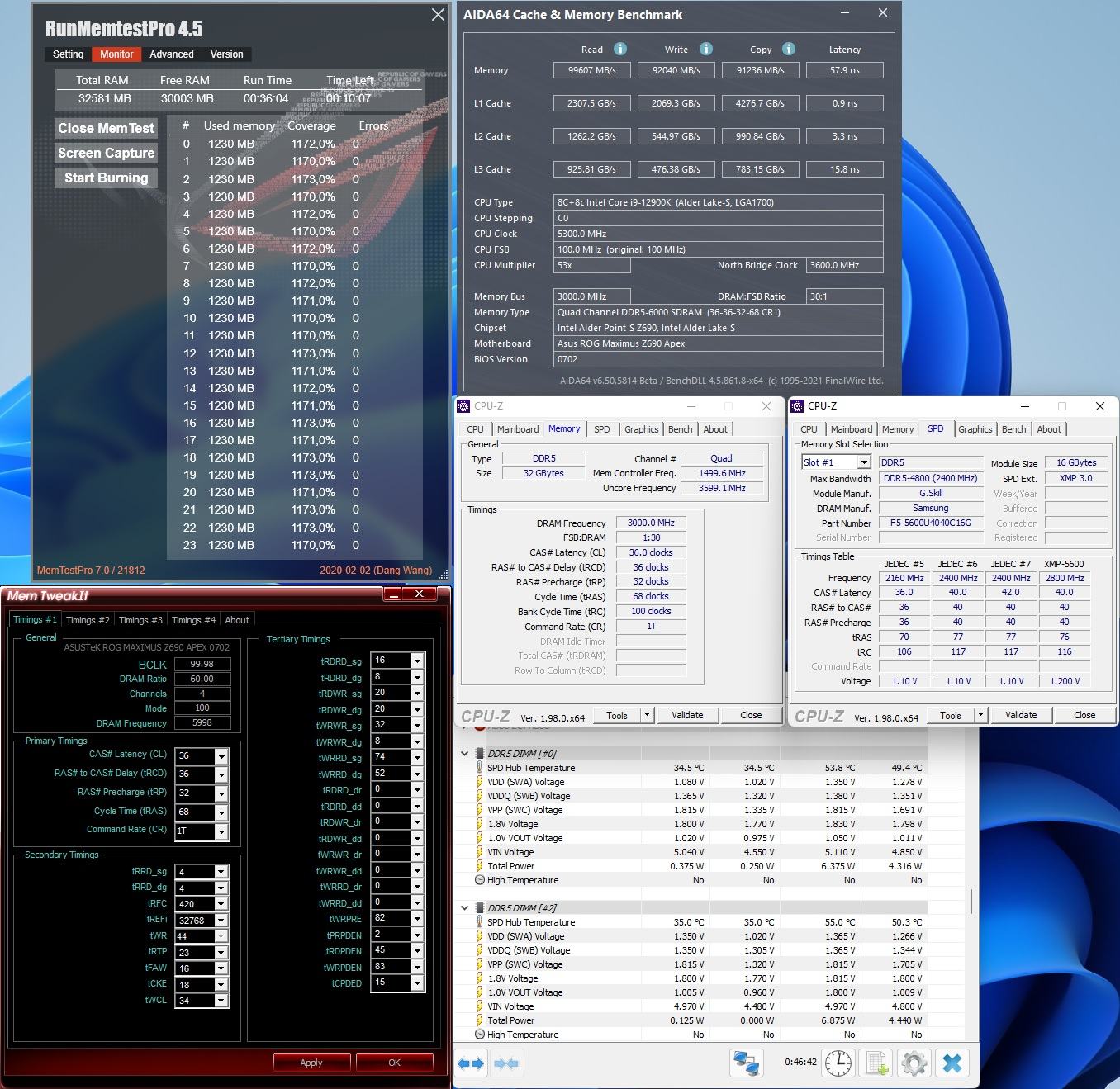This screenshot has height=1089, width=1120.
Task: Switch to Version tab in RunMemtestPro
Action: pyautogui.click(x=226, y=54)
